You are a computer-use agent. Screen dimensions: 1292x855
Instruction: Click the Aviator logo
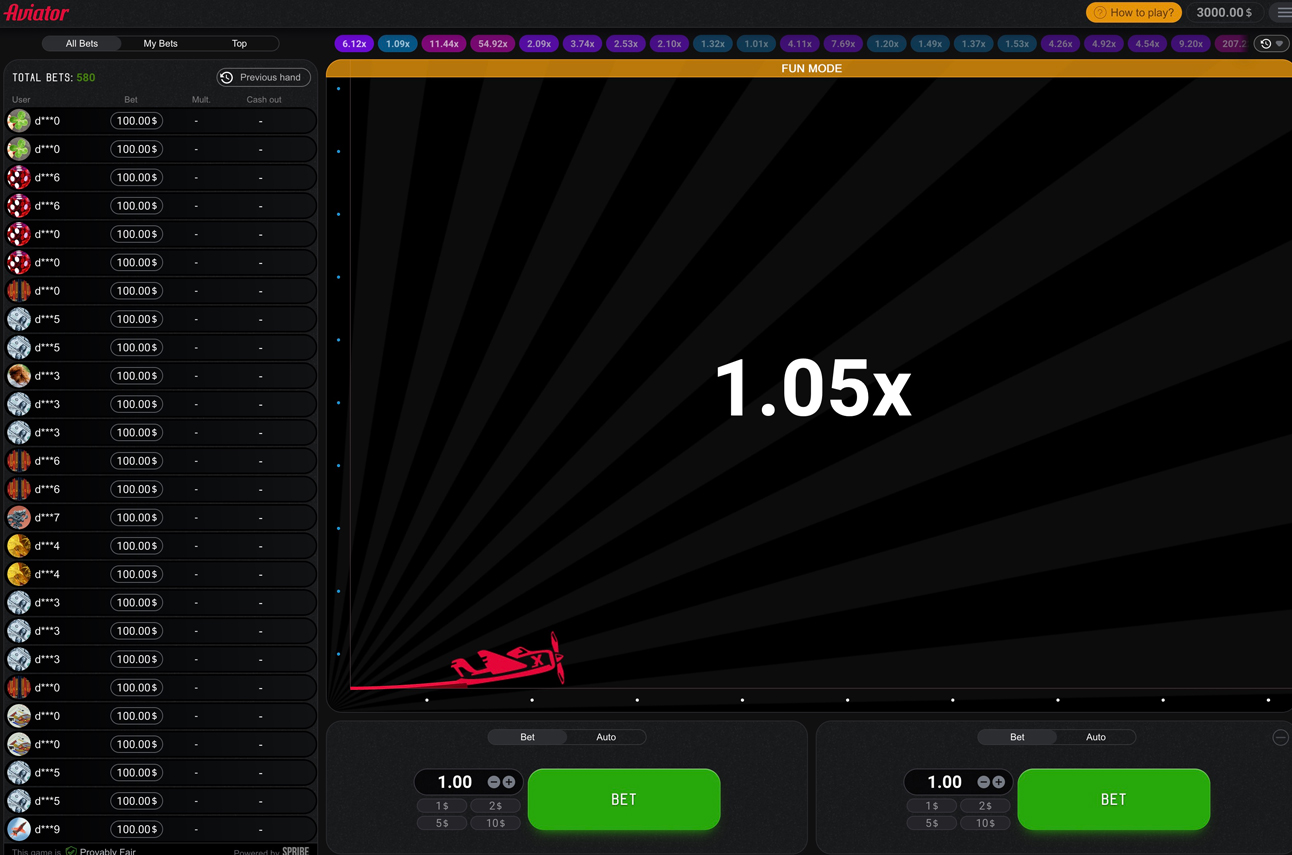coord(36,13)
